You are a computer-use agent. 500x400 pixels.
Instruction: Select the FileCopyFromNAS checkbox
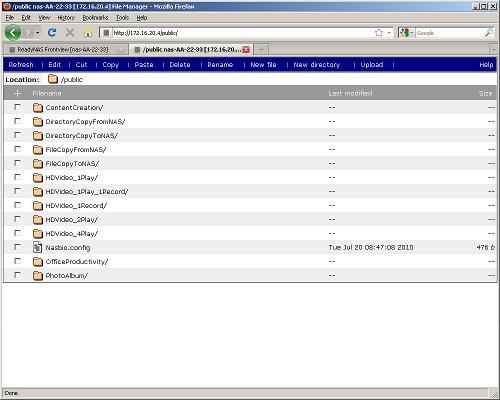pos(17,149)
